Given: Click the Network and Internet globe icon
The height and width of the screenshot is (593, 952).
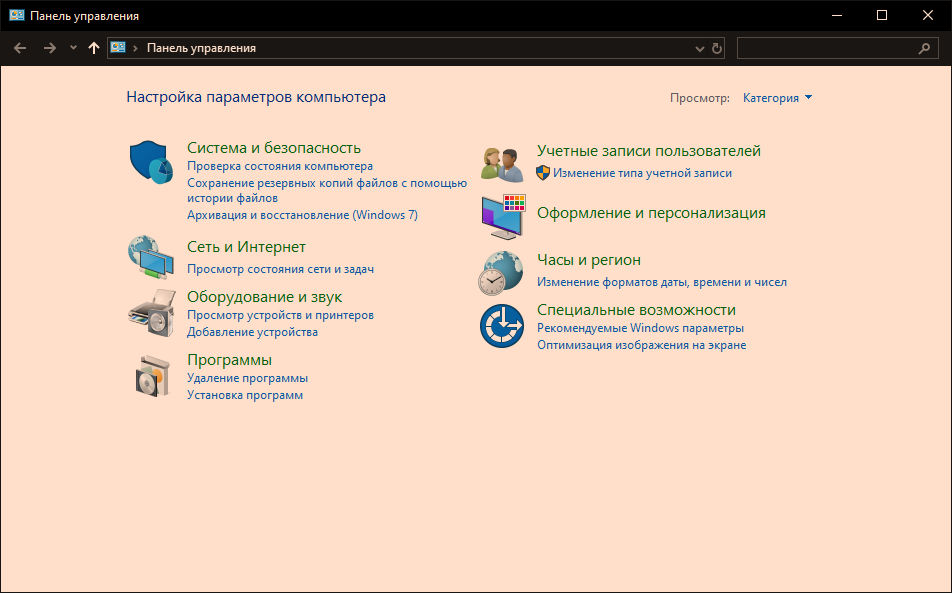Looking at the screenshot, I should 151,257.
